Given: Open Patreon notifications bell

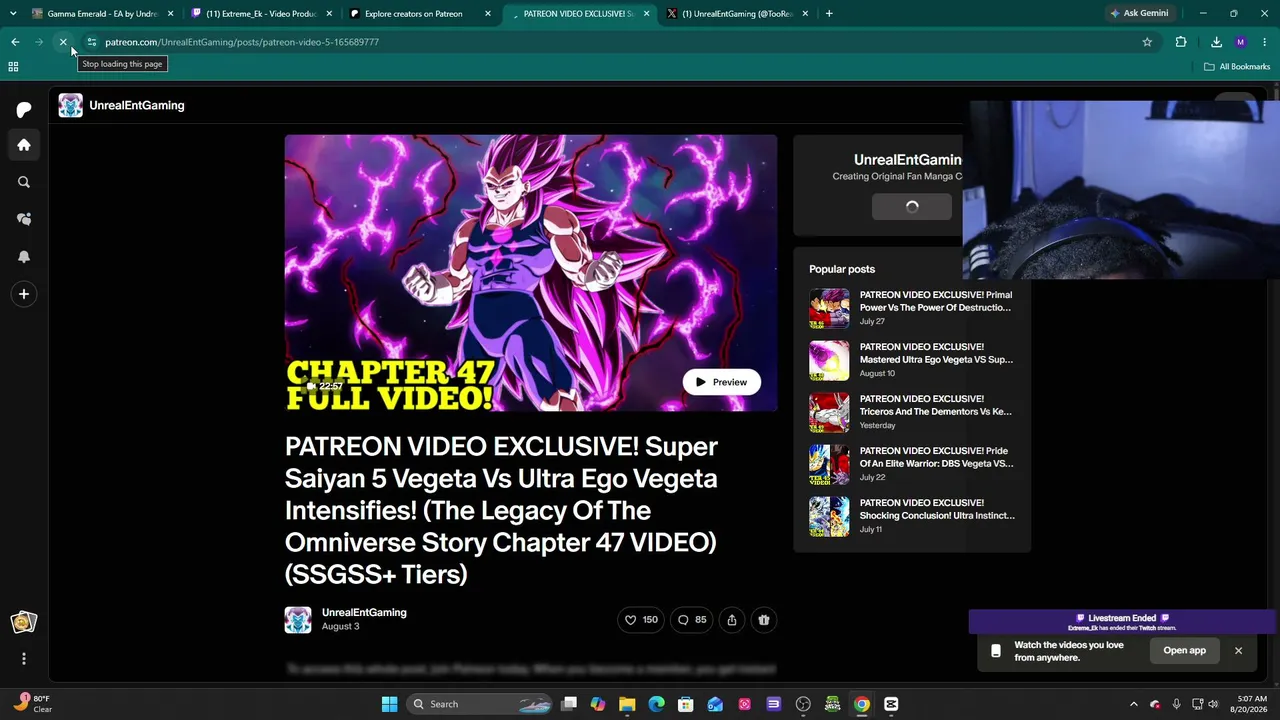Looking at the screenshot, I should pos(24,257).
